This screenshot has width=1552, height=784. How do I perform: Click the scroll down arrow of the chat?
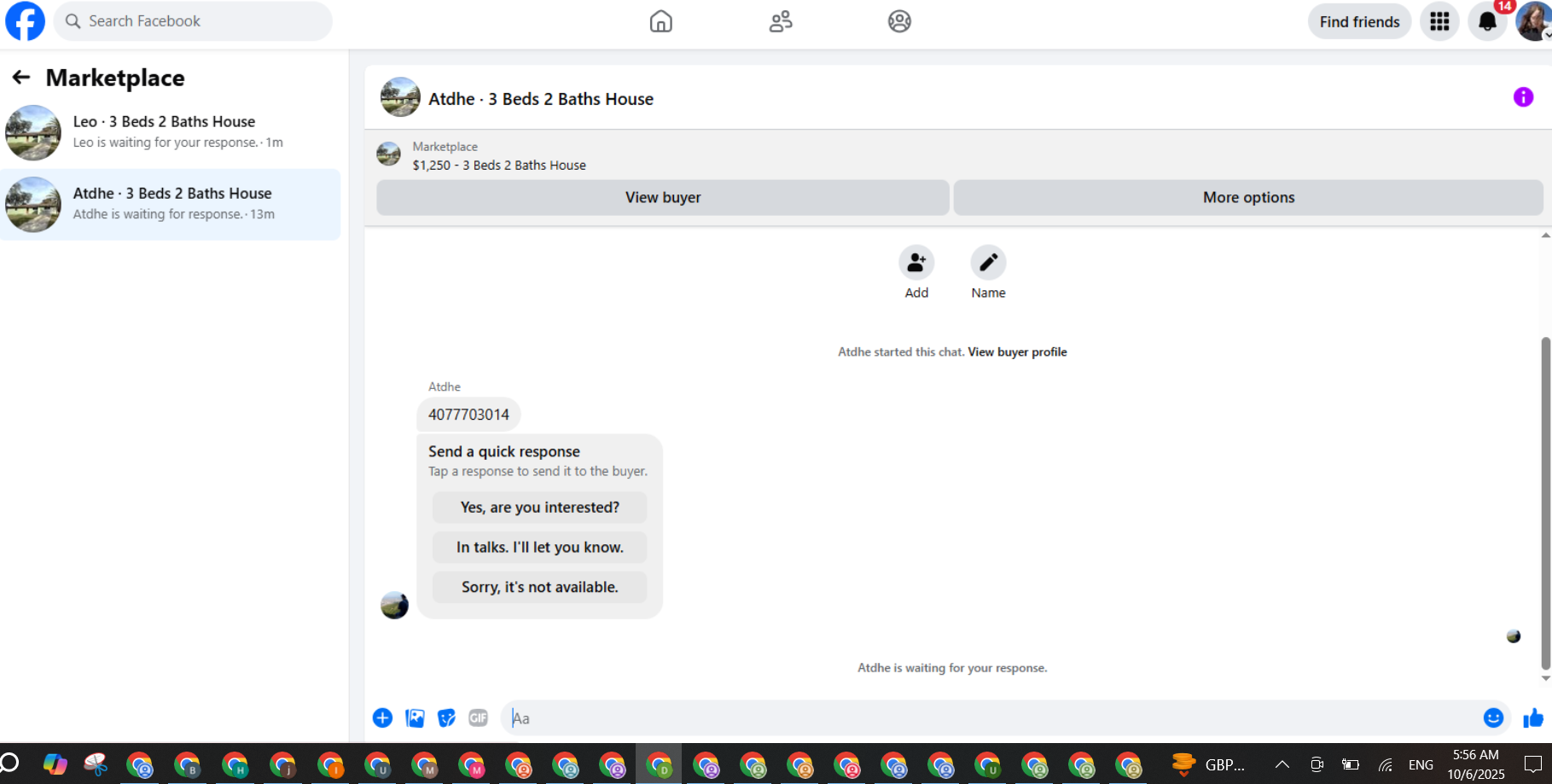pos(1545,679)
